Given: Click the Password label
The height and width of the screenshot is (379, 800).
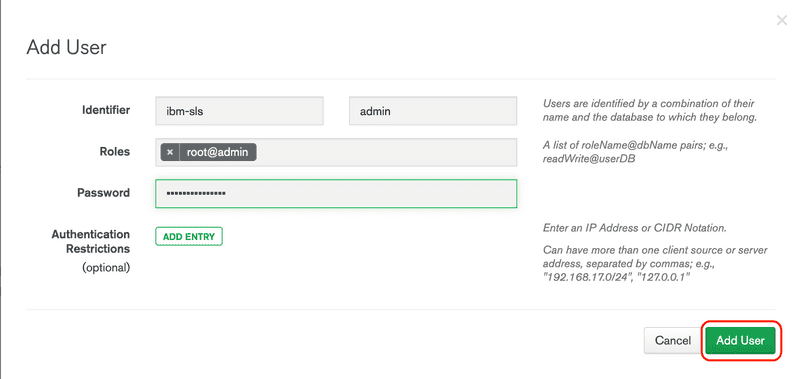Looking at the screenshot, I should click(x=104, y=193).
